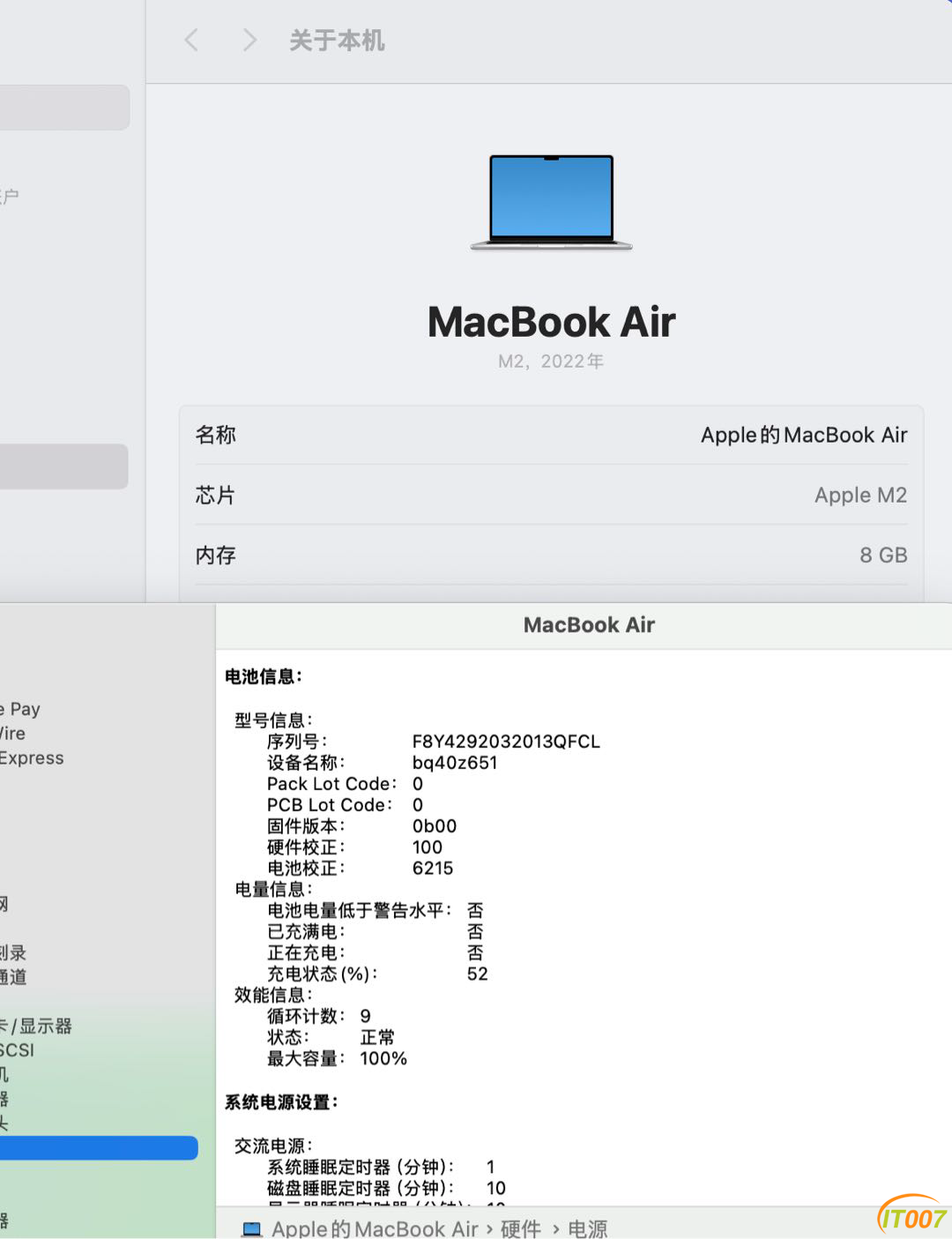Select the 'Express' item in the sidebar
Screen dimensions: 952x1239
click(x=32, y=758)
